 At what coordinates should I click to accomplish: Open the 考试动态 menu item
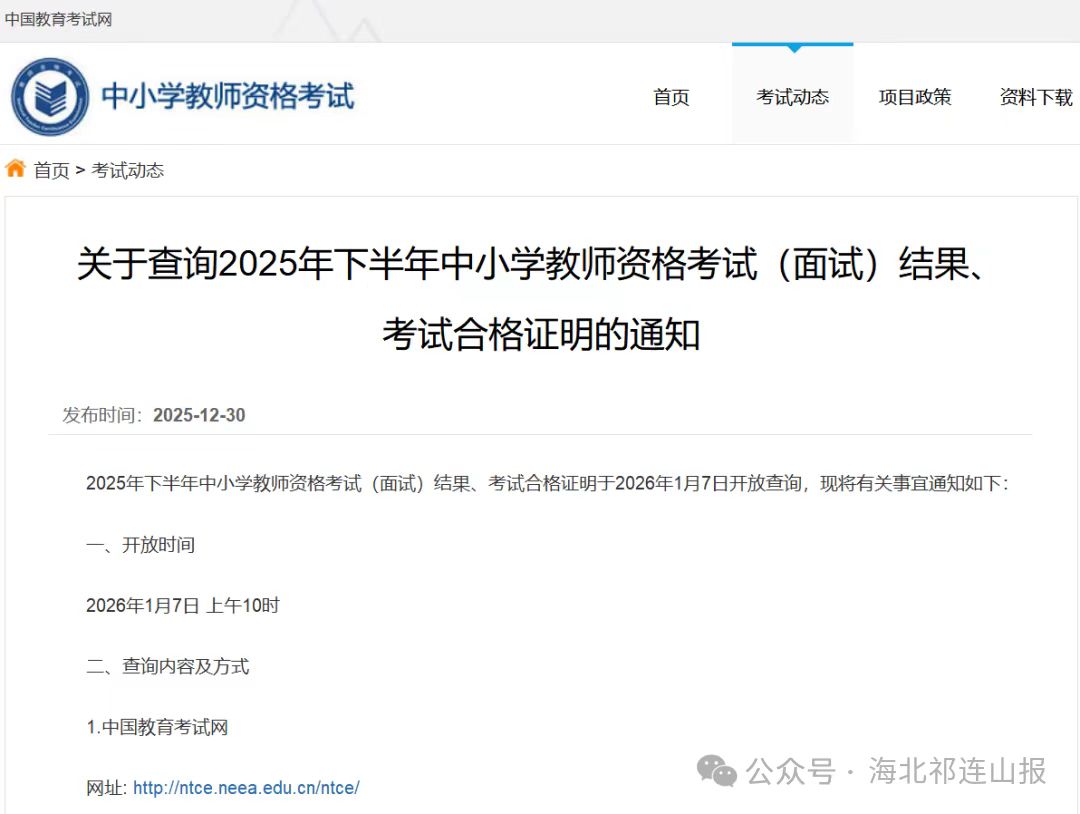coord(792,97)
